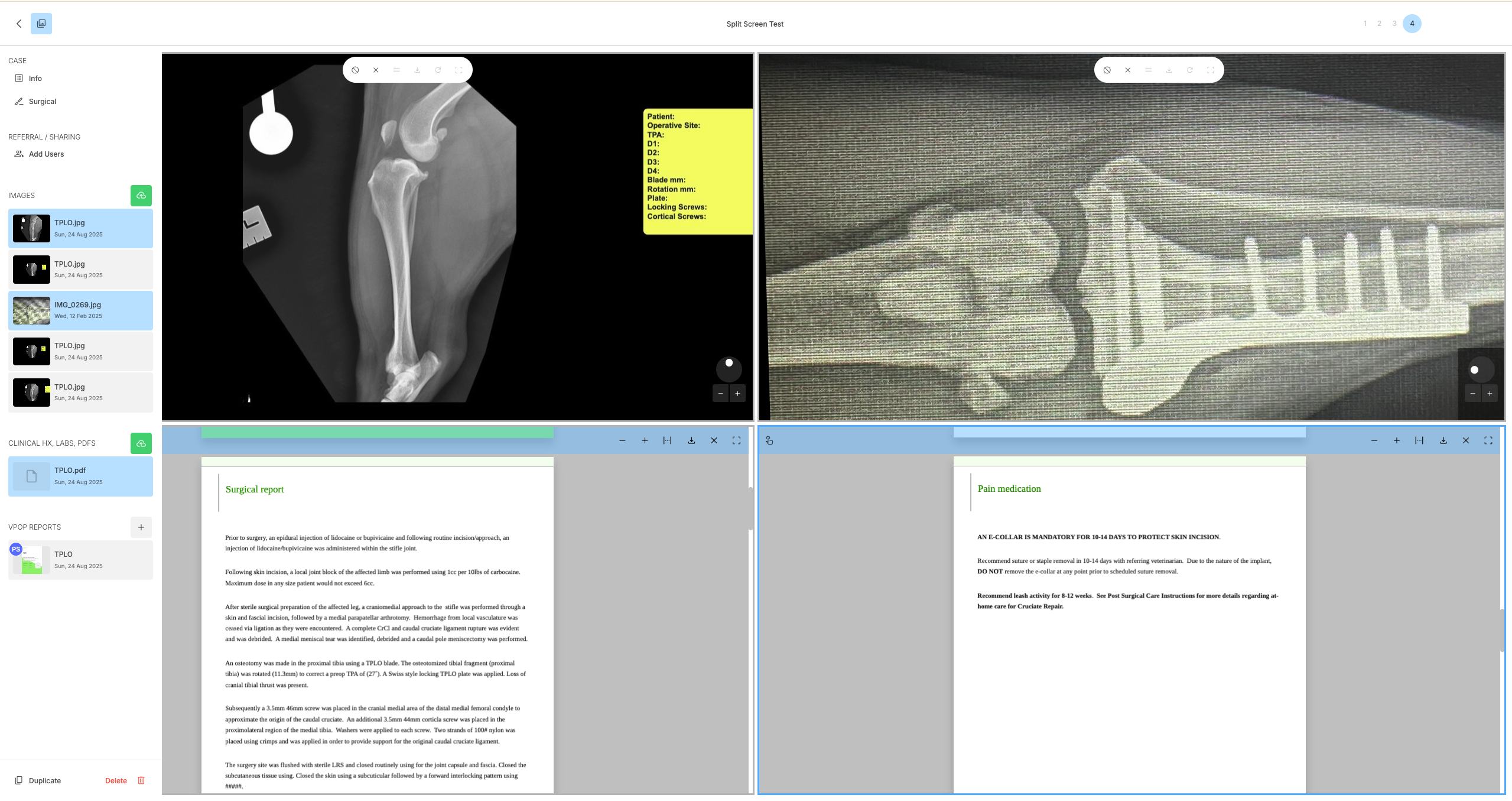Rotate the X-ray image using refresh arrow
The height and width of the screenshot is (801, 1512).
438,70
